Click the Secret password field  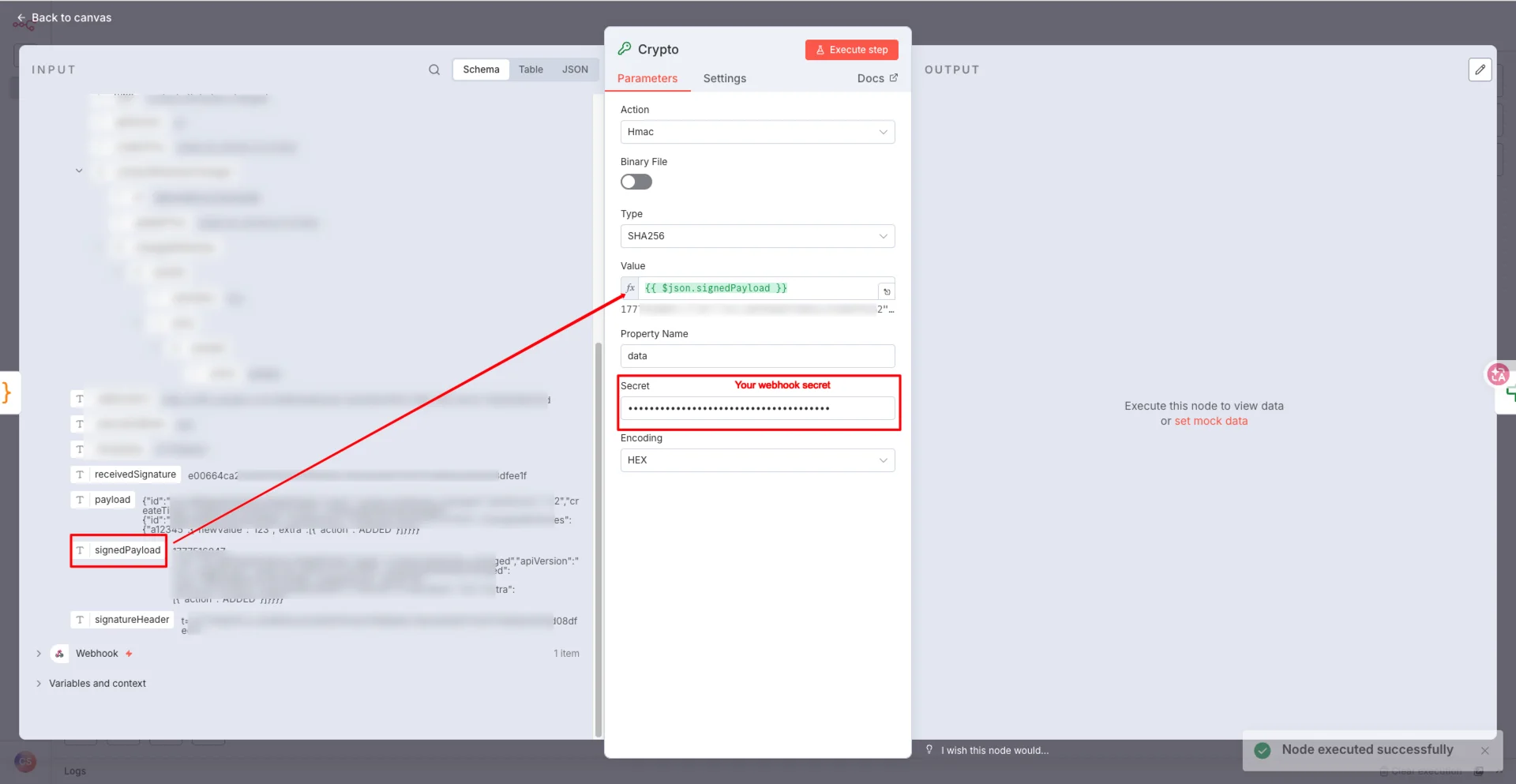coord(757,408)
